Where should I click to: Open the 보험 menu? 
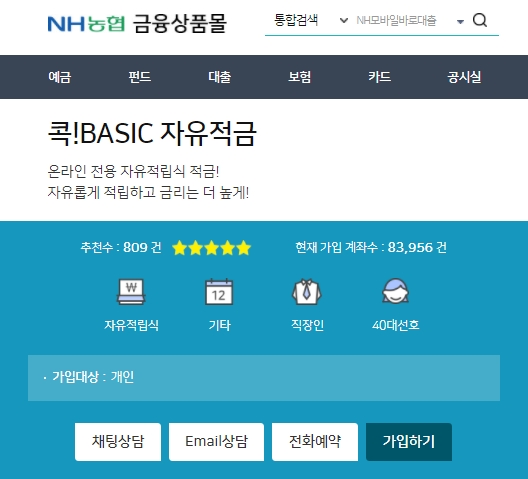(x=300, y=77)
